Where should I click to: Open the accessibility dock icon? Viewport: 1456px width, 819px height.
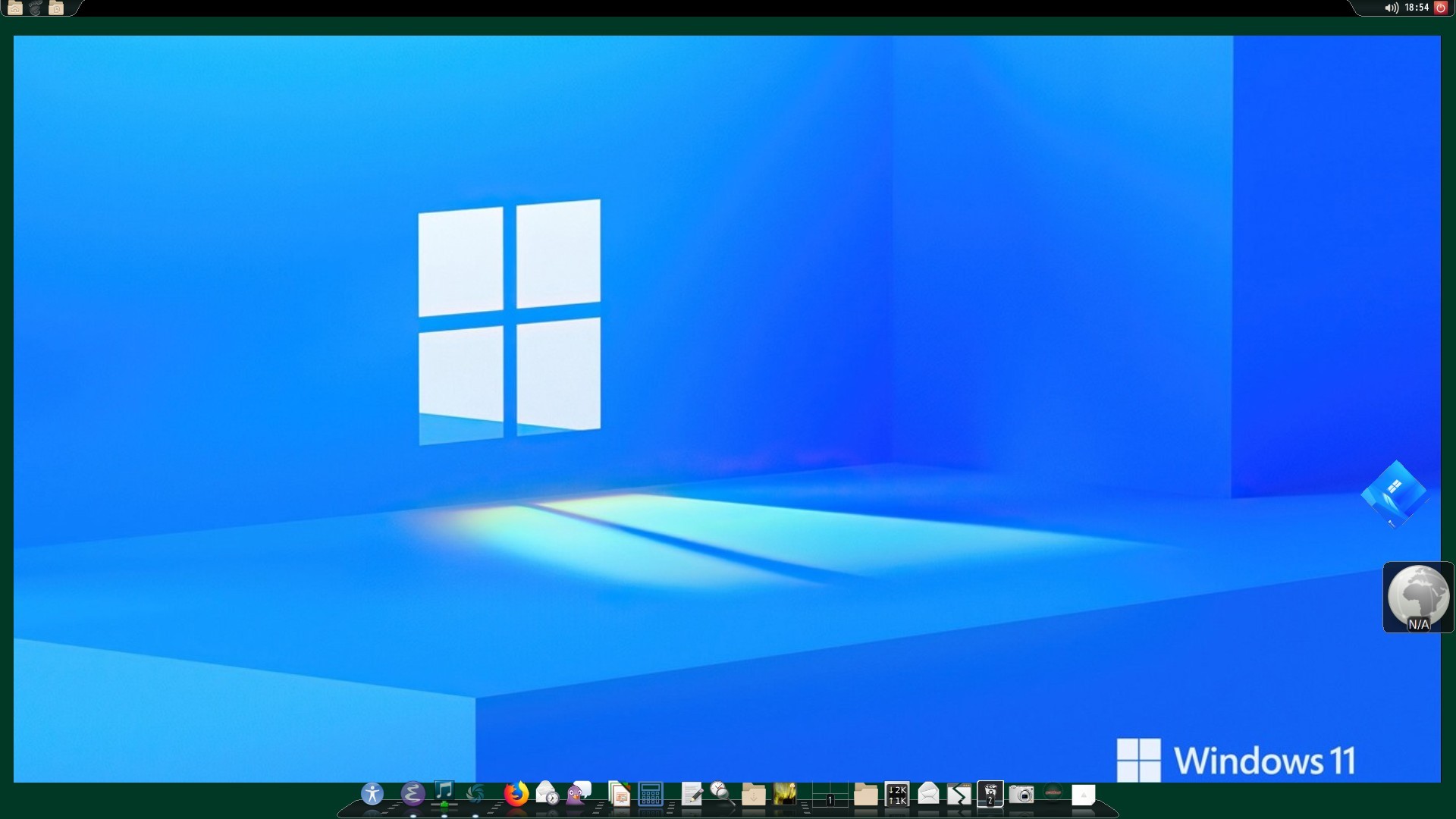(372, 794)
